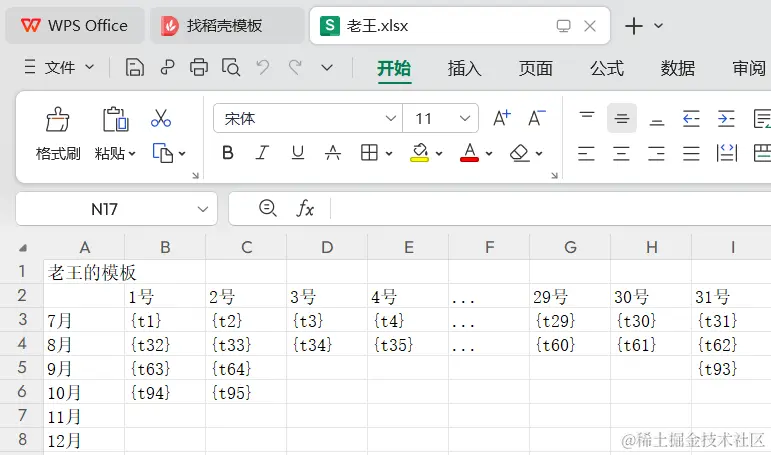The image size is (771, 455).
Task: Select row 5 header
Action: (x=22, y=367)
